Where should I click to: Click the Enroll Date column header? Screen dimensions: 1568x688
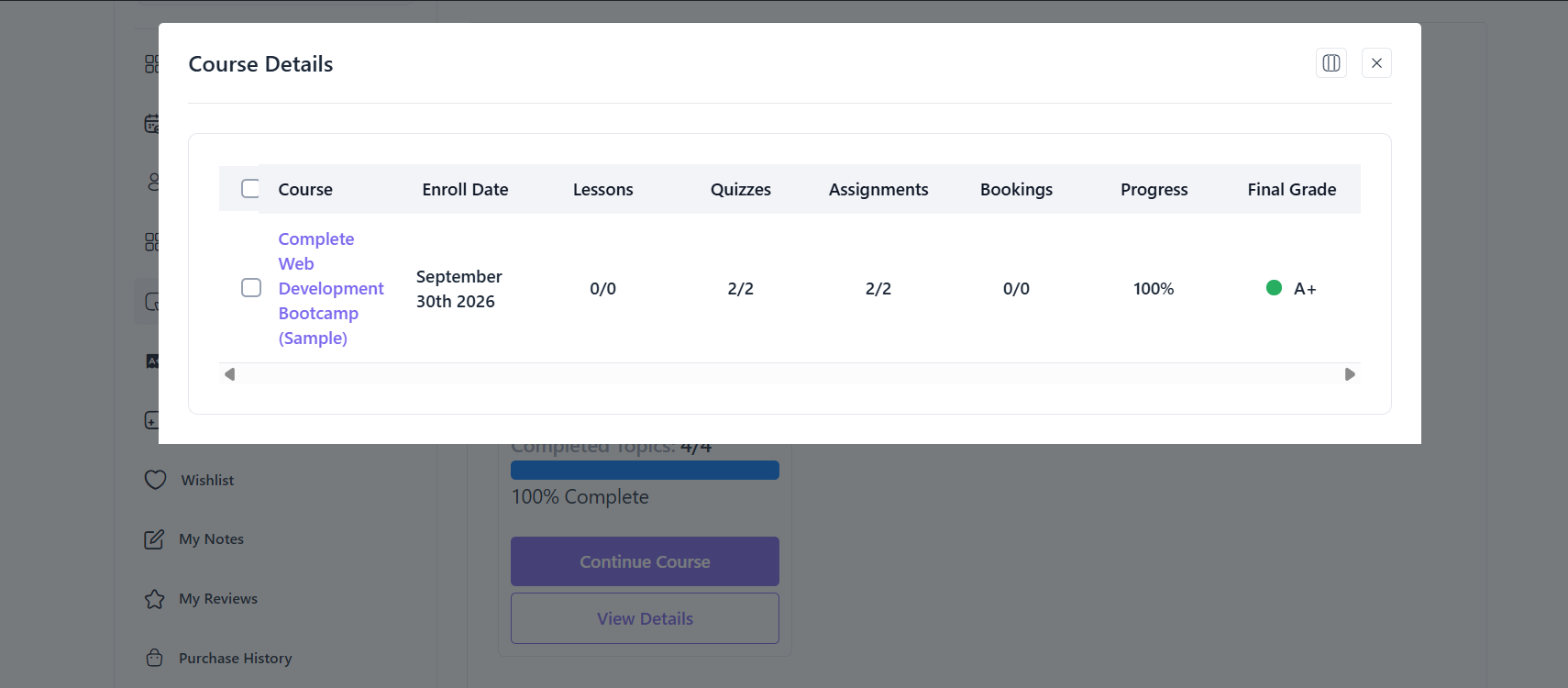465,189
